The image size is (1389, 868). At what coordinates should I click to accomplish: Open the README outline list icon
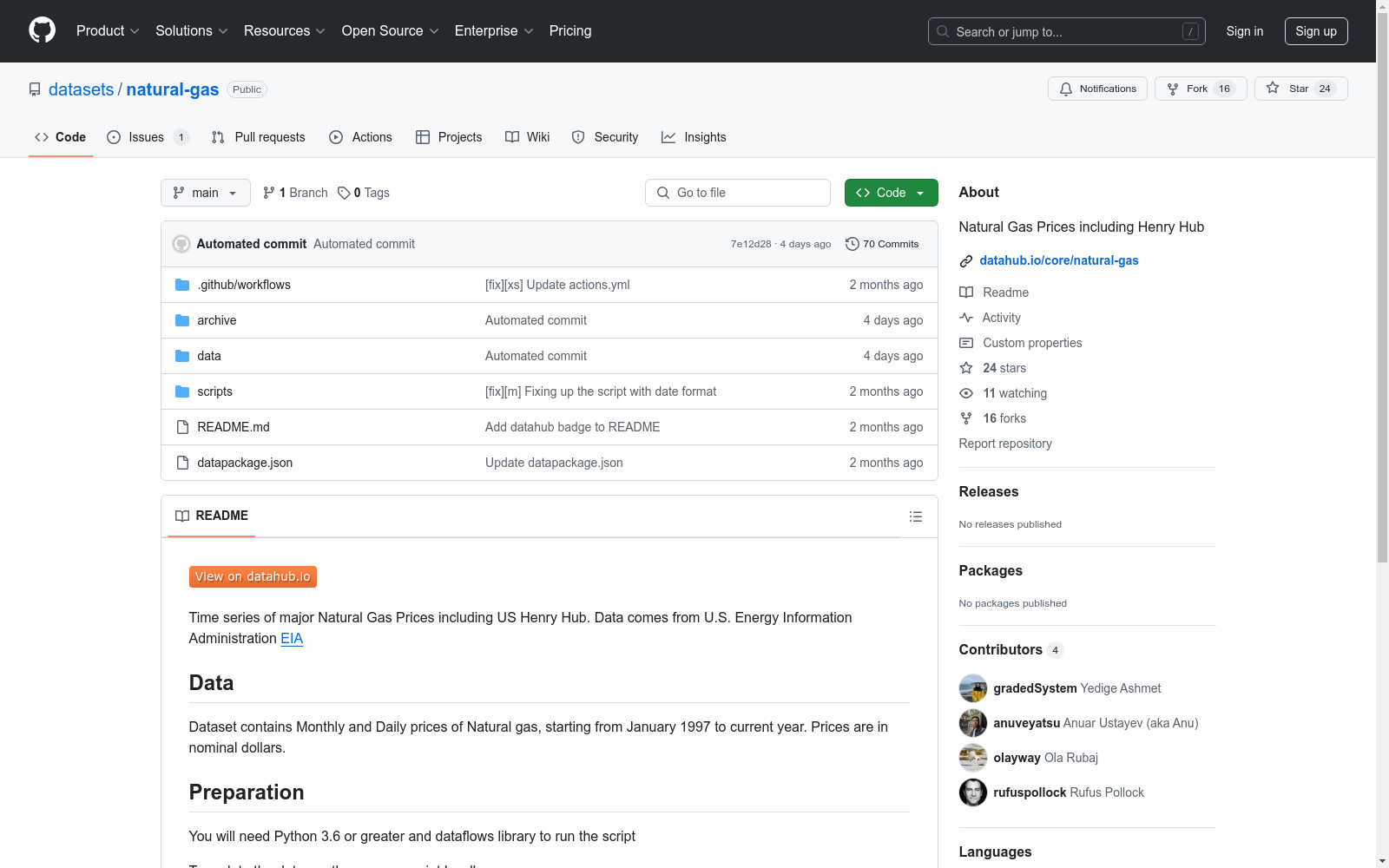[915, 516]
